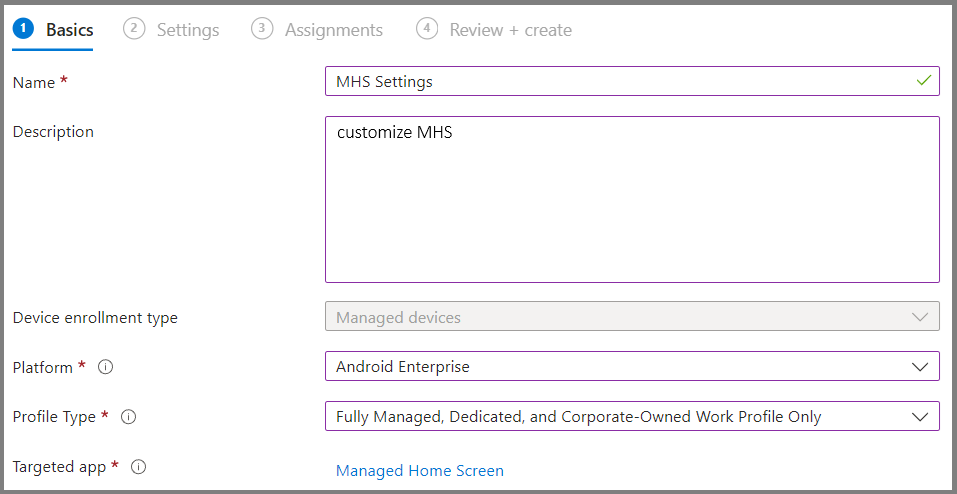This screenshot has width=957, height=494.
Task: Click the Profile Type info icon
Action: (128, 417)
